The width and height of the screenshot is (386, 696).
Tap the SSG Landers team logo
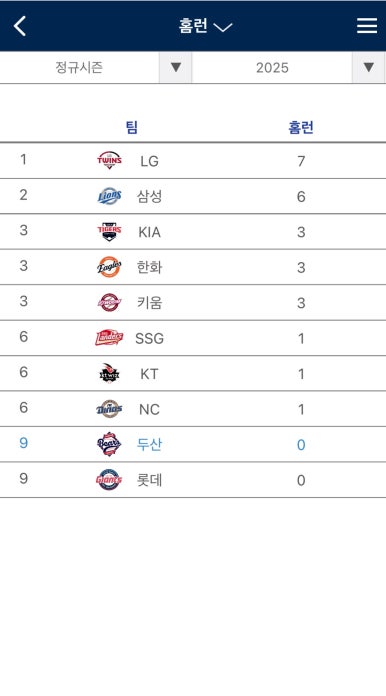109,338
